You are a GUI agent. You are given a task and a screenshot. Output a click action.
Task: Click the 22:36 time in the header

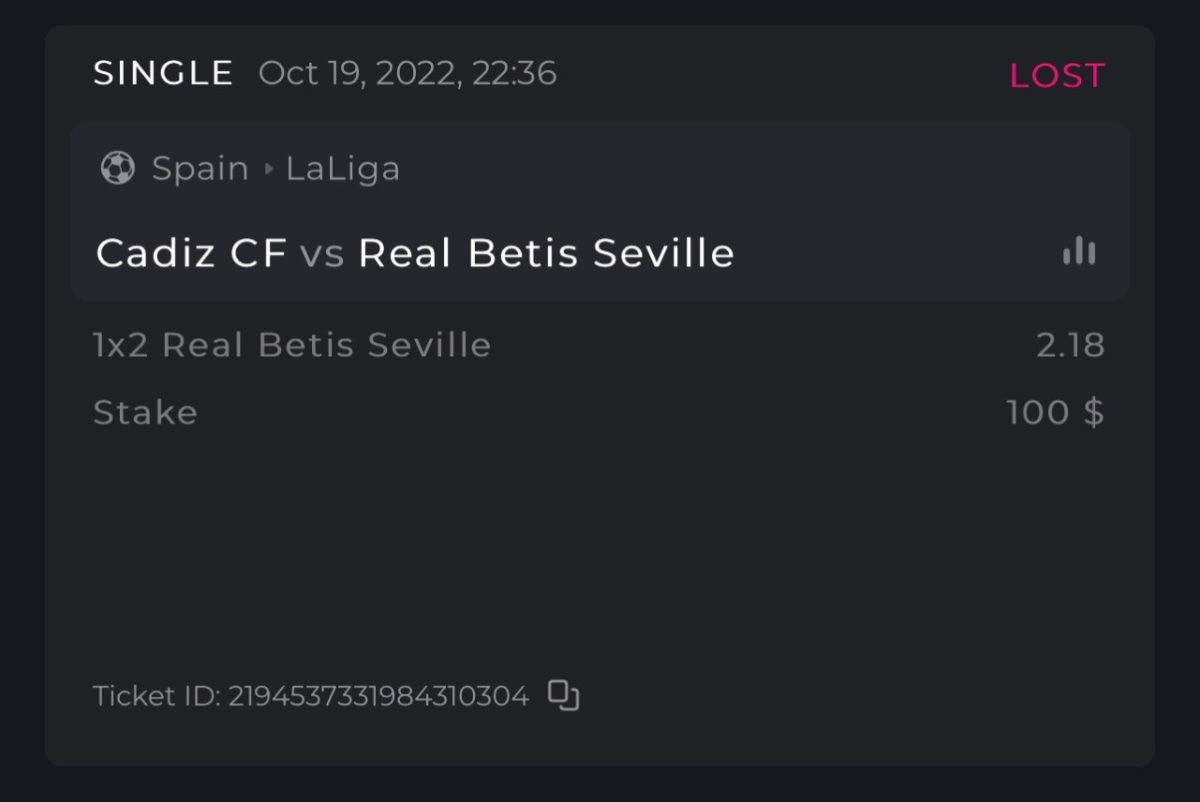tap(513, 73)
